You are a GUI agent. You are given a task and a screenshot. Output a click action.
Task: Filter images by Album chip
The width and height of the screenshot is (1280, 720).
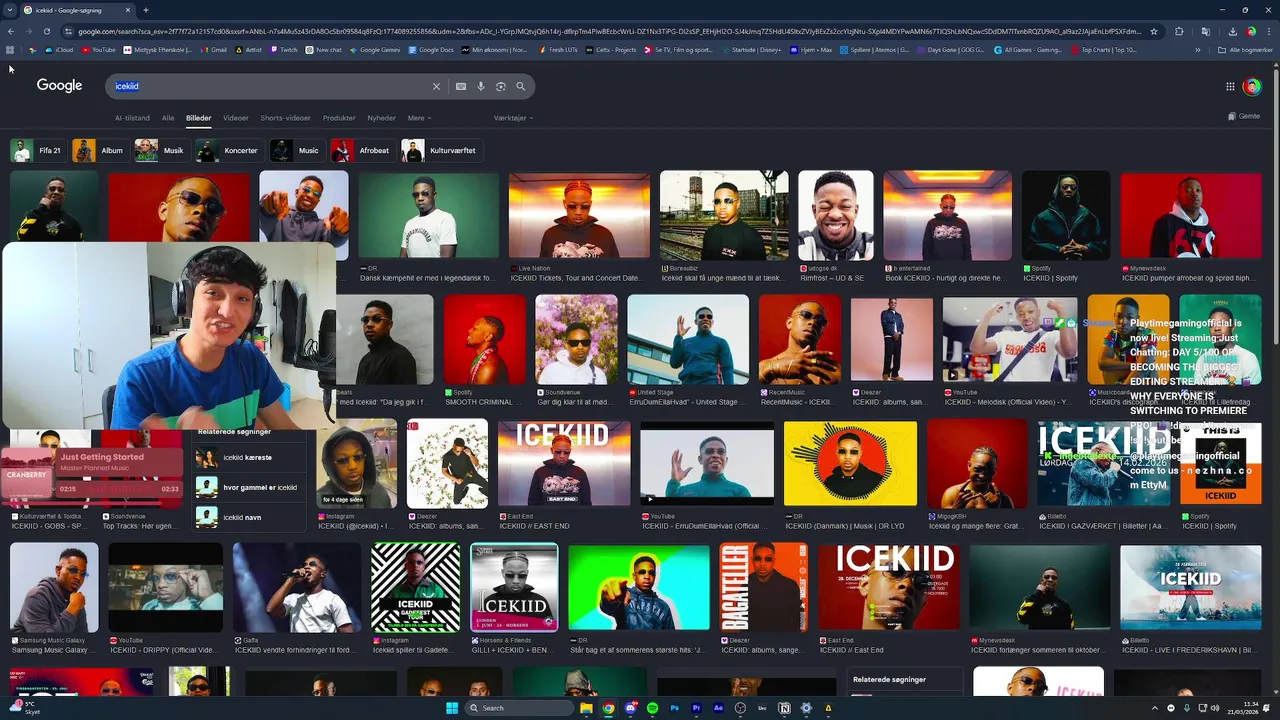click(x=100, y=151)
